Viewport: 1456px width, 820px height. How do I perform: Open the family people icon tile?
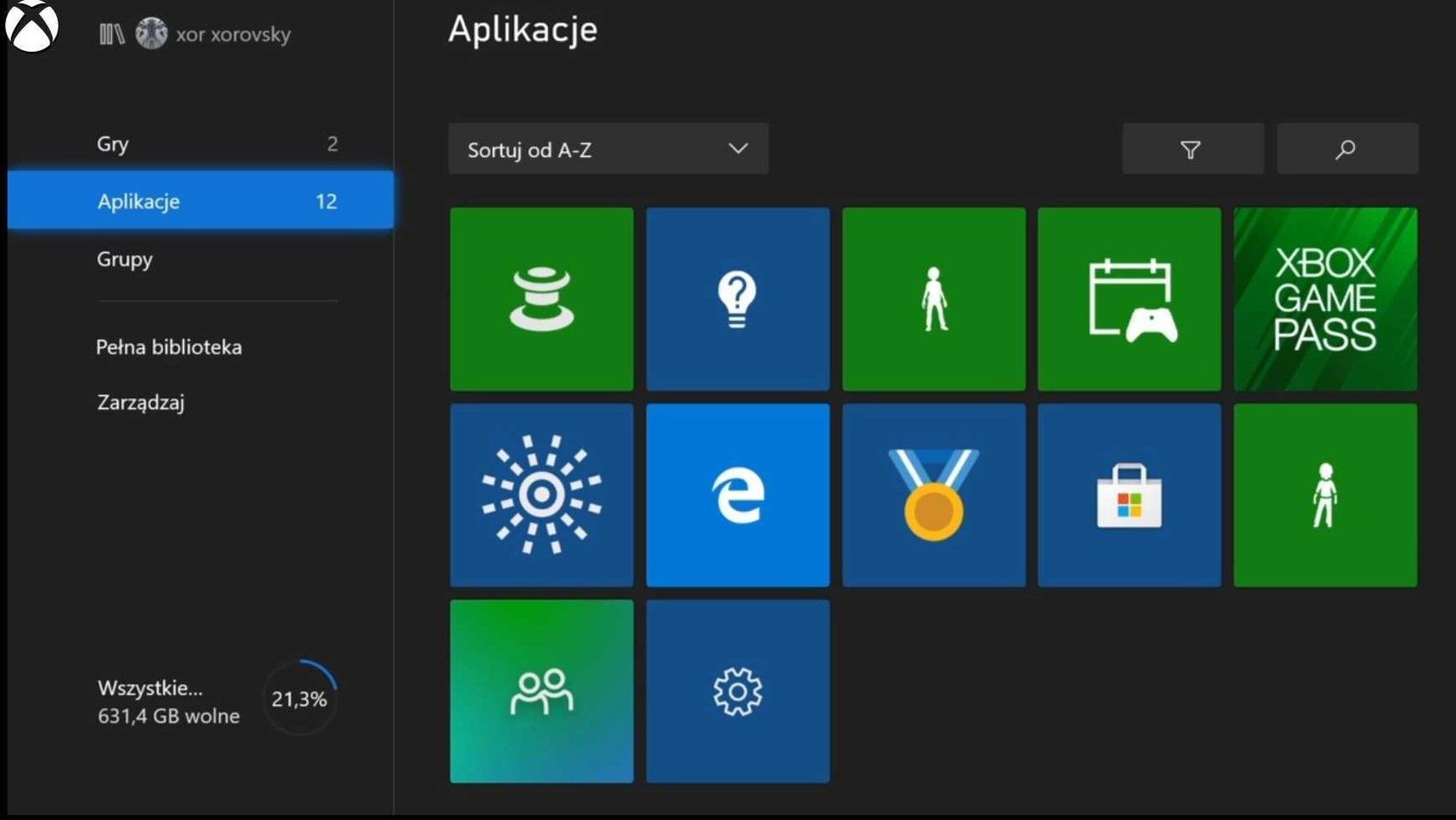pyautogui.click(x=541, y=691)
